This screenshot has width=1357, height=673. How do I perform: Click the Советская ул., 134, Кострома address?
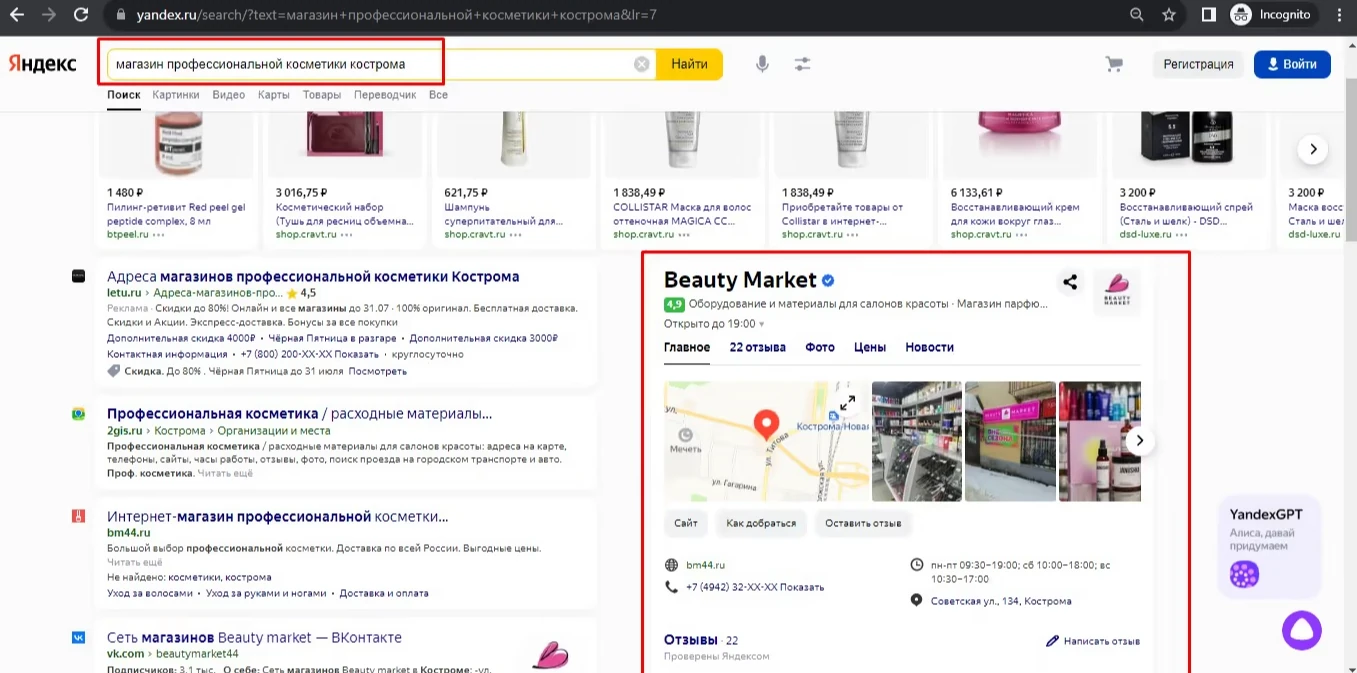(1001, 601)
